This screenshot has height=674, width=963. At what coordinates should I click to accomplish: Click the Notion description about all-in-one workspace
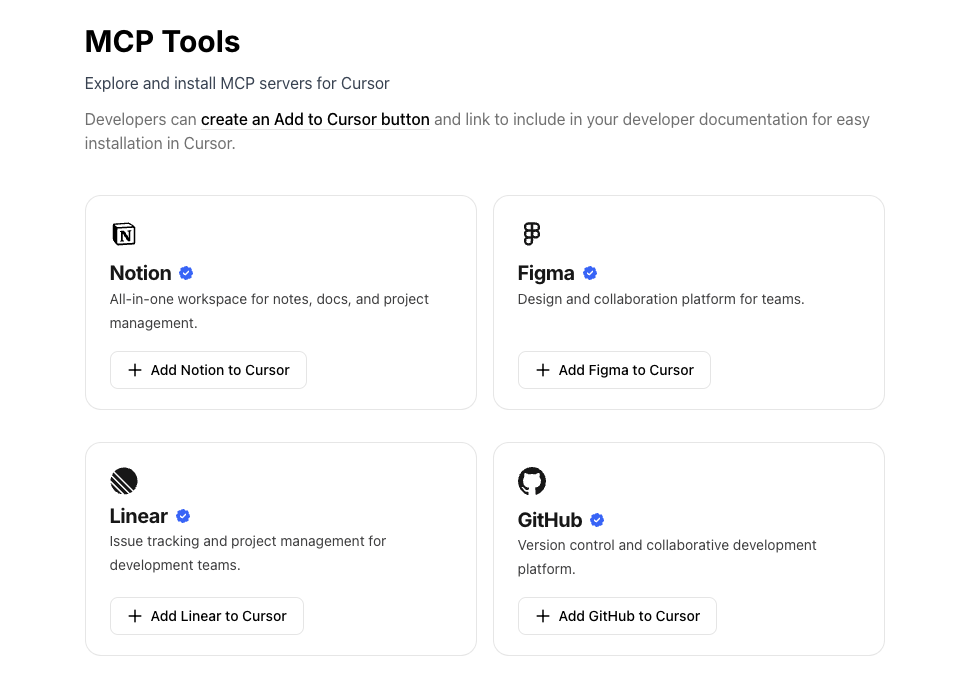(269, 311)
